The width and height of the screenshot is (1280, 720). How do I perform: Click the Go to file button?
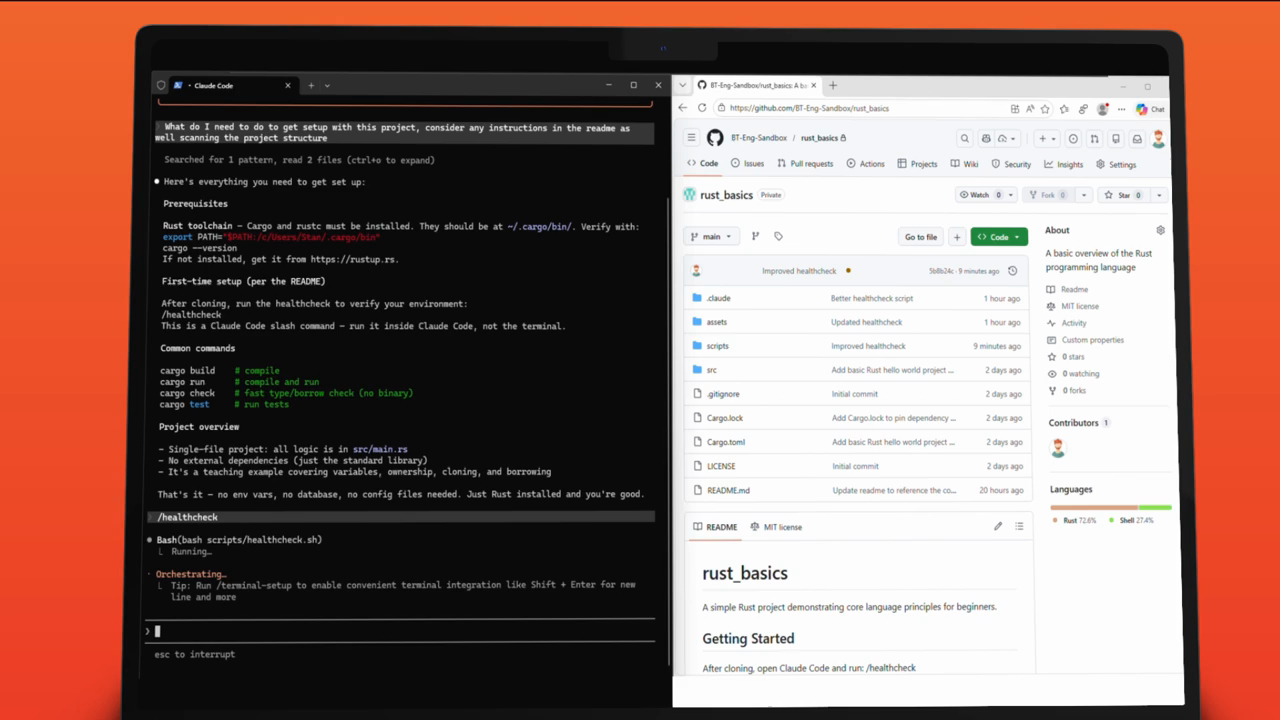[921, 237]
